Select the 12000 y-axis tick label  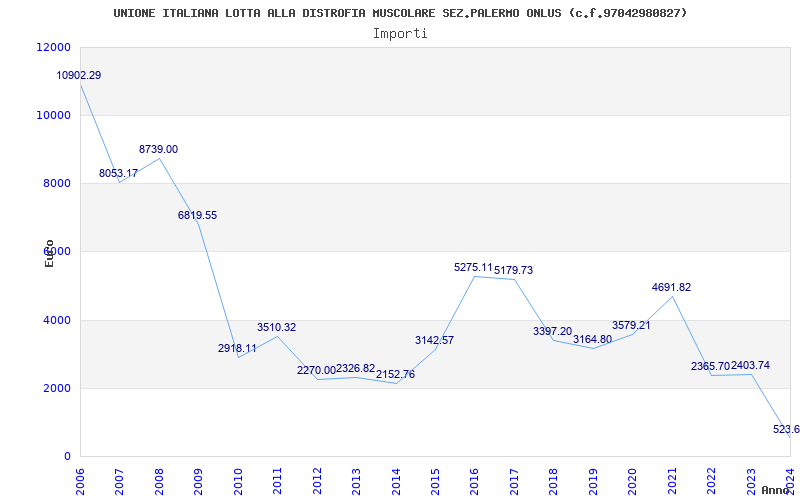(53, 47)
